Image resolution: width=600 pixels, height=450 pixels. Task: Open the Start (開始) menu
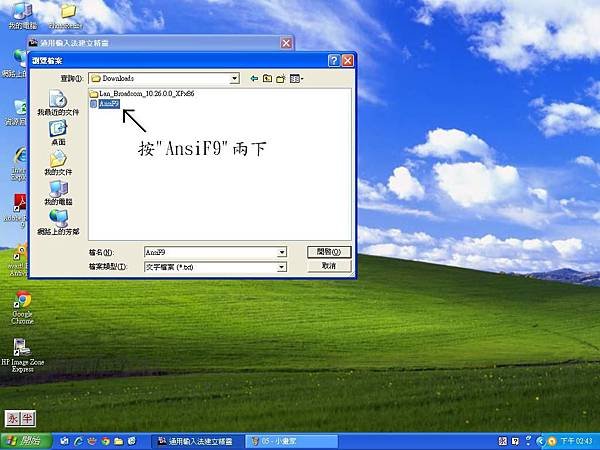click(25, 441)
